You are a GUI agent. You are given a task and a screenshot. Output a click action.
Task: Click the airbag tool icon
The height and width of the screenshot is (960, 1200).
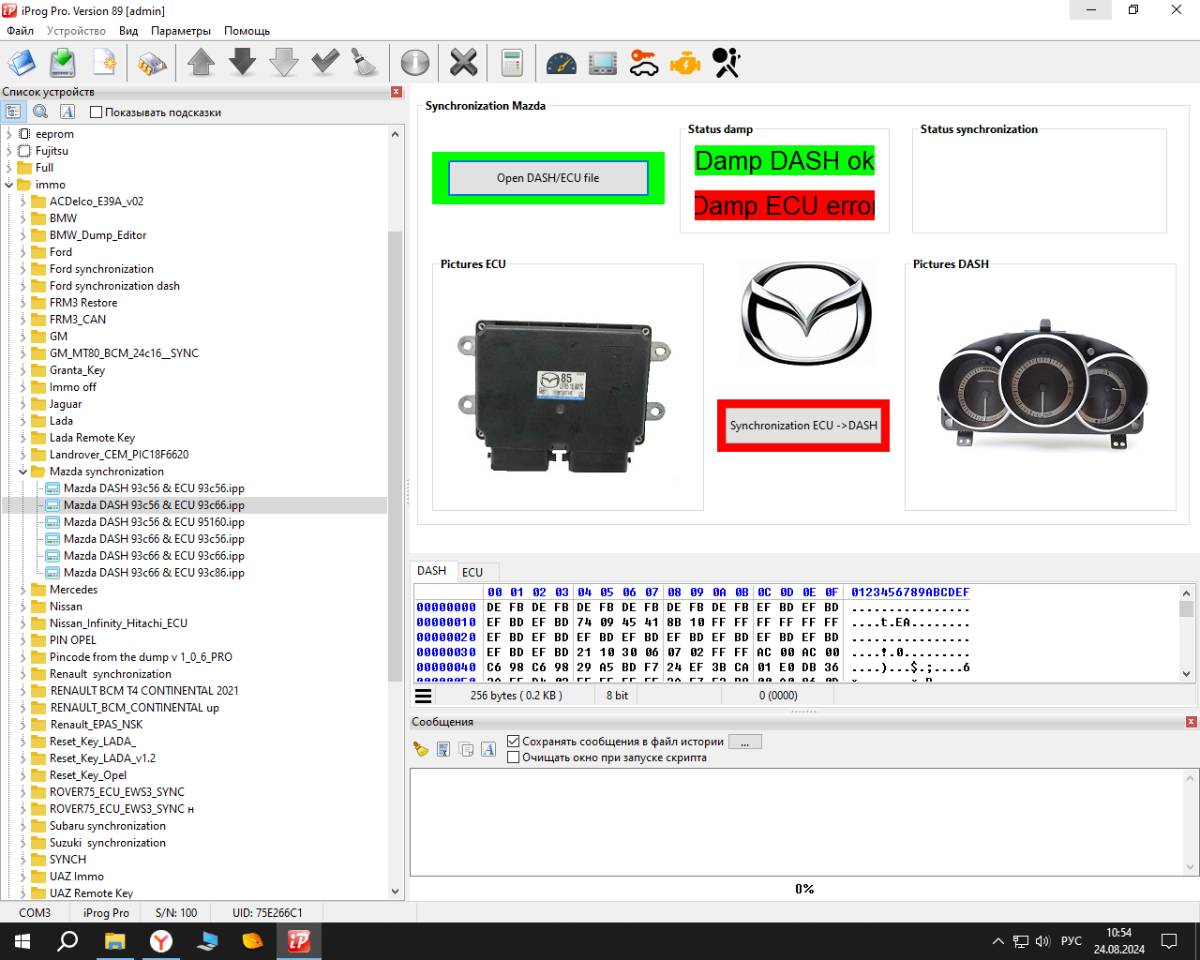[x=726, y=63]
